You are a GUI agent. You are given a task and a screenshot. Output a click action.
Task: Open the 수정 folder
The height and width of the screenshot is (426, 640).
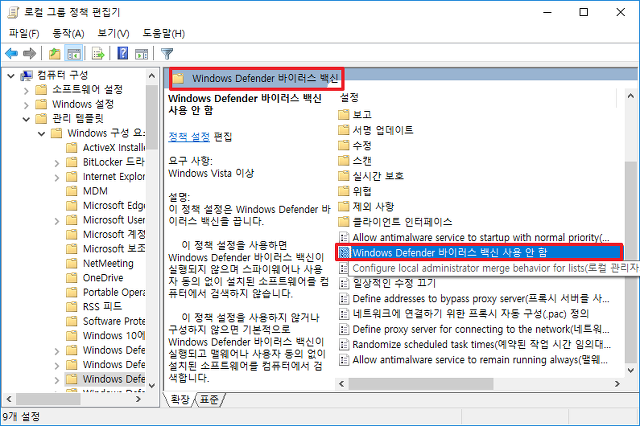(355, 145)
